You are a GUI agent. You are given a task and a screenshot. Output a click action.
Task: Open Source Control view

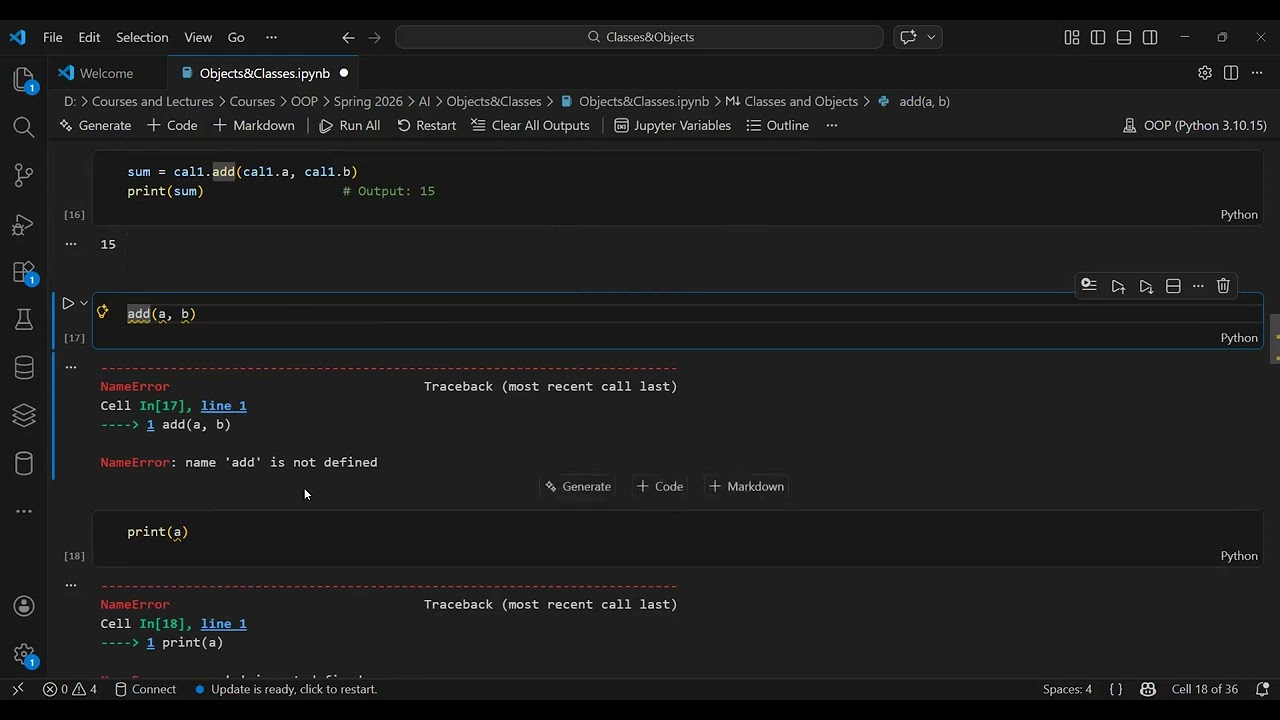coord(24,176)
